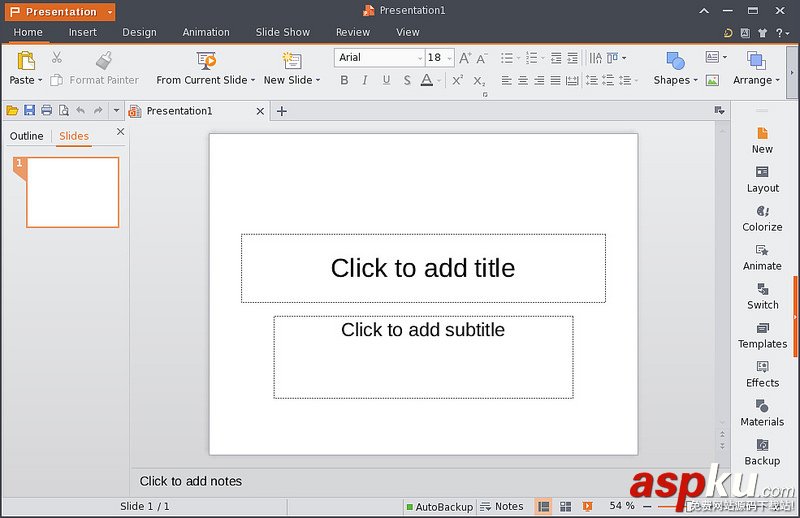Add a slide with New Slide icon

tap(292, 60)
